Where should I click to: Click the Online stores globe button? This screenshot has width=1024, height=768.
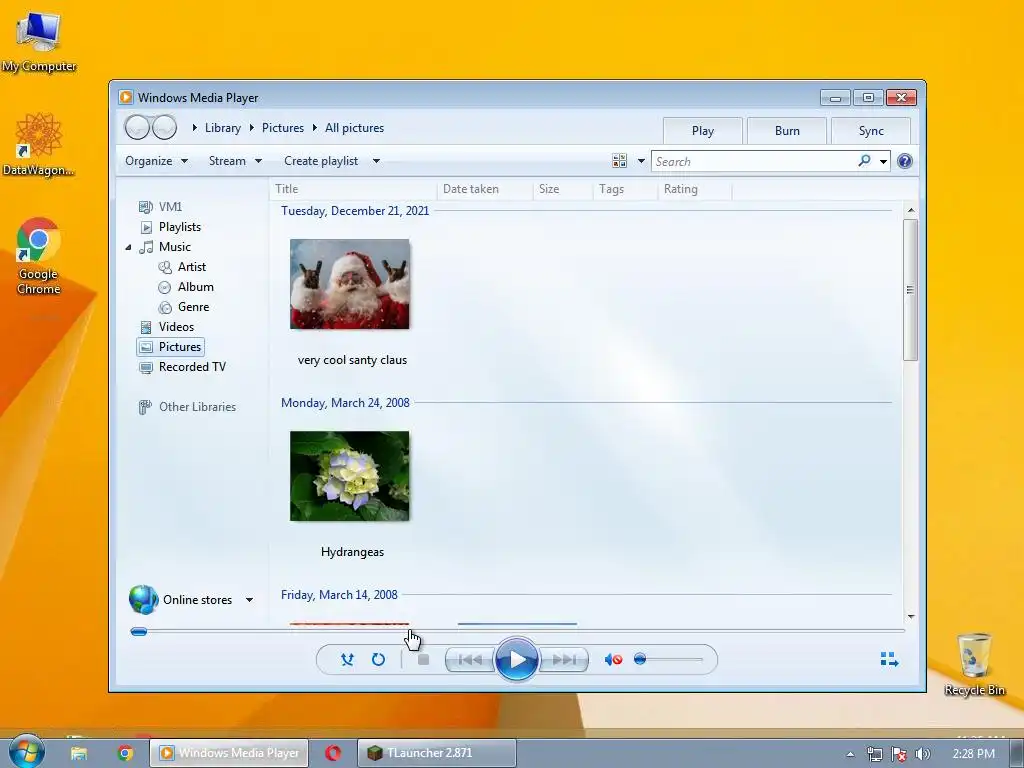click(144, 600)
